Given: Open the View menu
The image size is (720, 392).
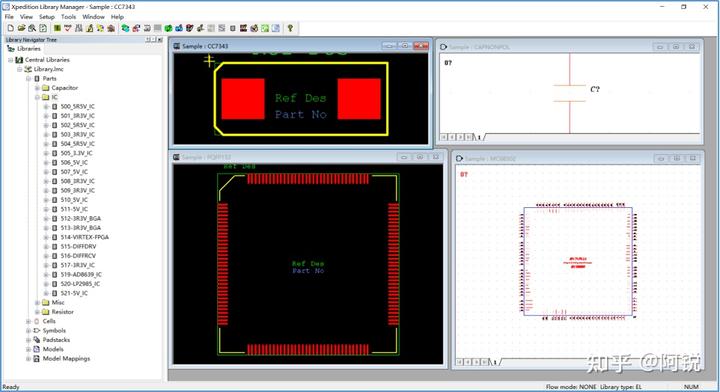Looking at the screenshot, I should (x=26, y=17).
